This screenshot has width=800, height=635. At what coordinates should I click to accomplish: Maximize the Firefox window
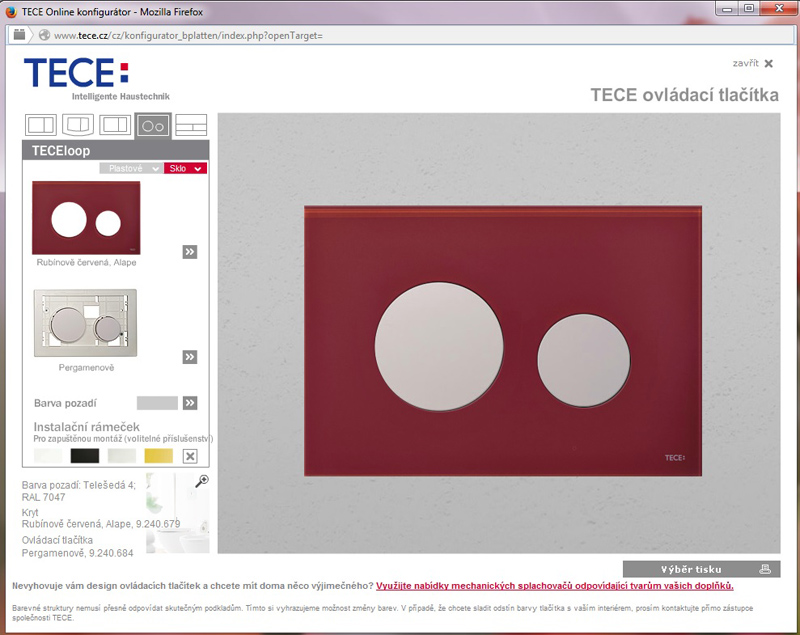pyautogui.click(x=748, y=9)
